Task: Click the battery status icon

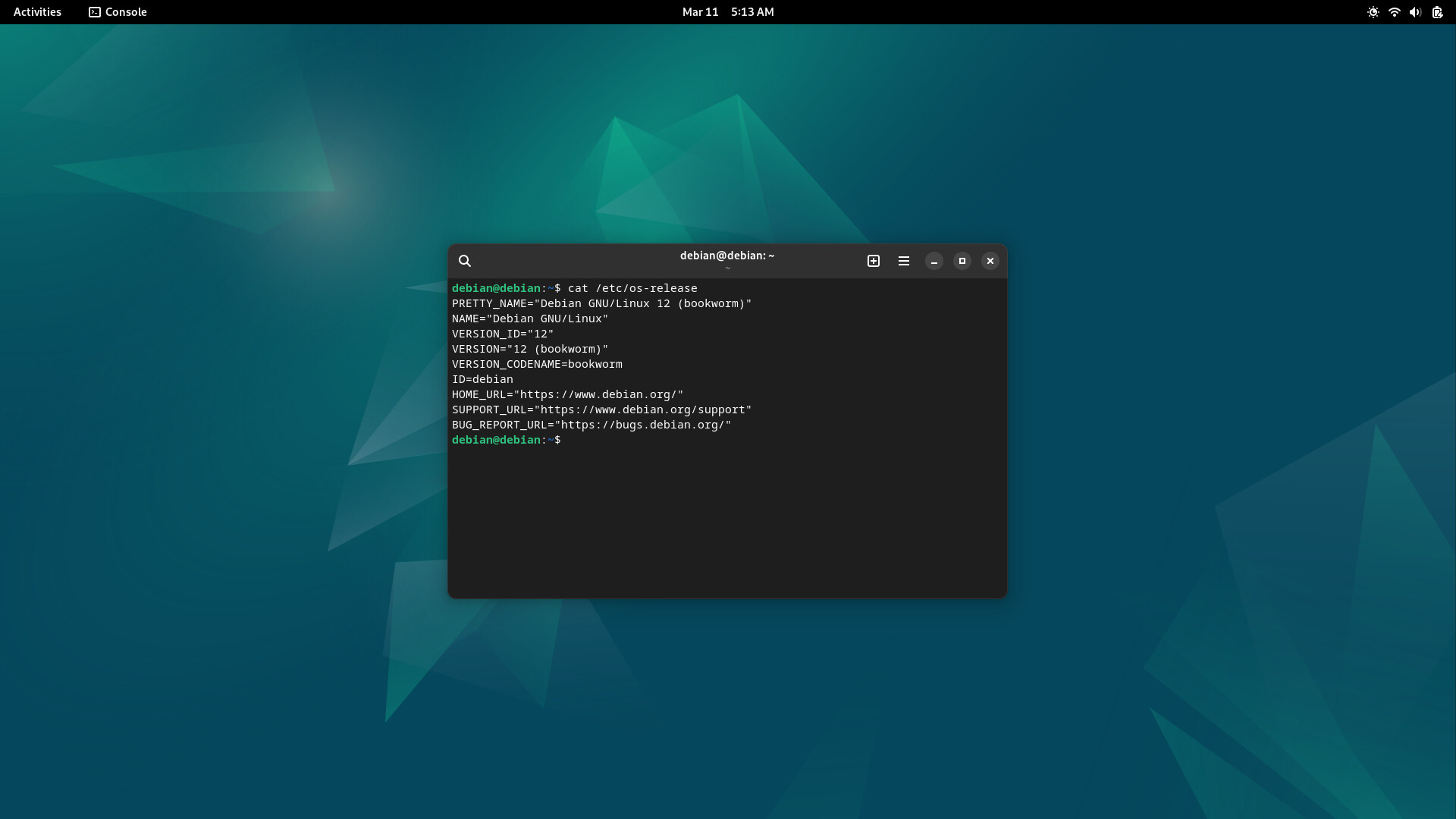Action: click(x=1437, y=12)
